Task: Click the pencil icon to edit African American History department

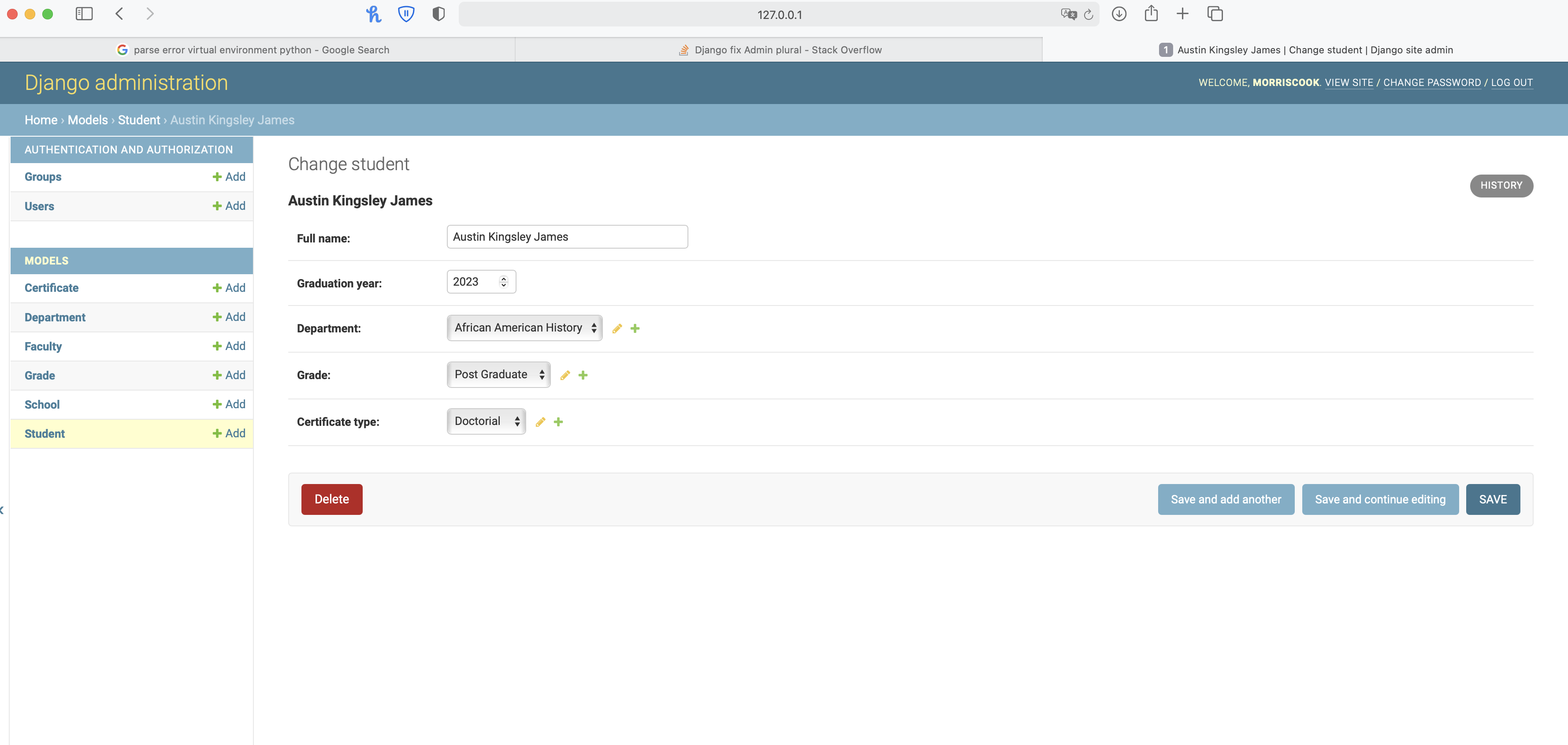Action: [x=617, y=328]
